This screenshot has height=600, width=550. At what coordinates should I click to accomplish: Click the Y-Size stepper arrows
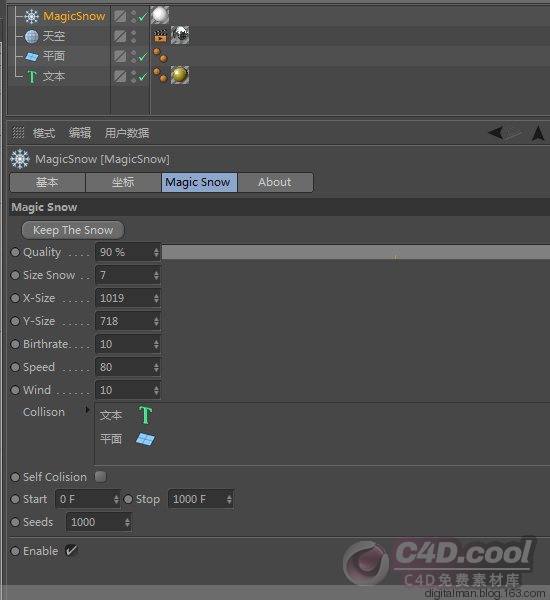point(156,321)
